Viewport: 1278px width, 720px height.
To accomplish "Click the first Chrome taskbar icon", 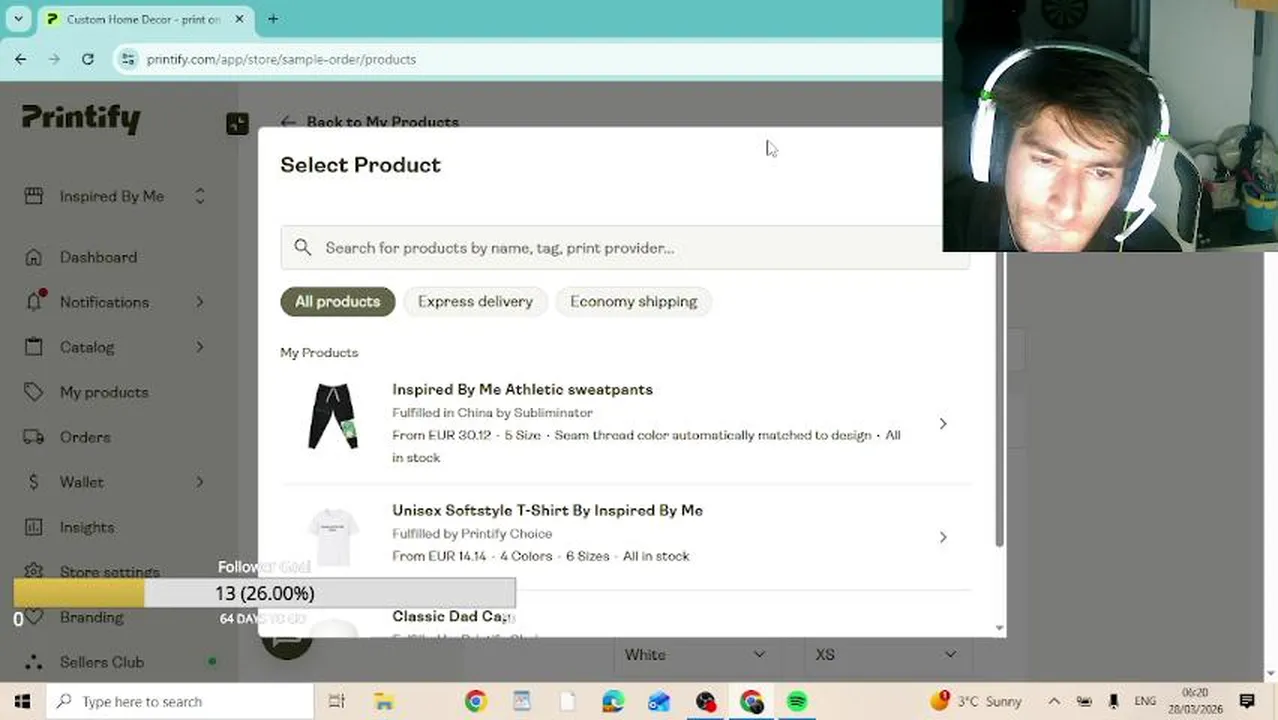I will 475,701.
